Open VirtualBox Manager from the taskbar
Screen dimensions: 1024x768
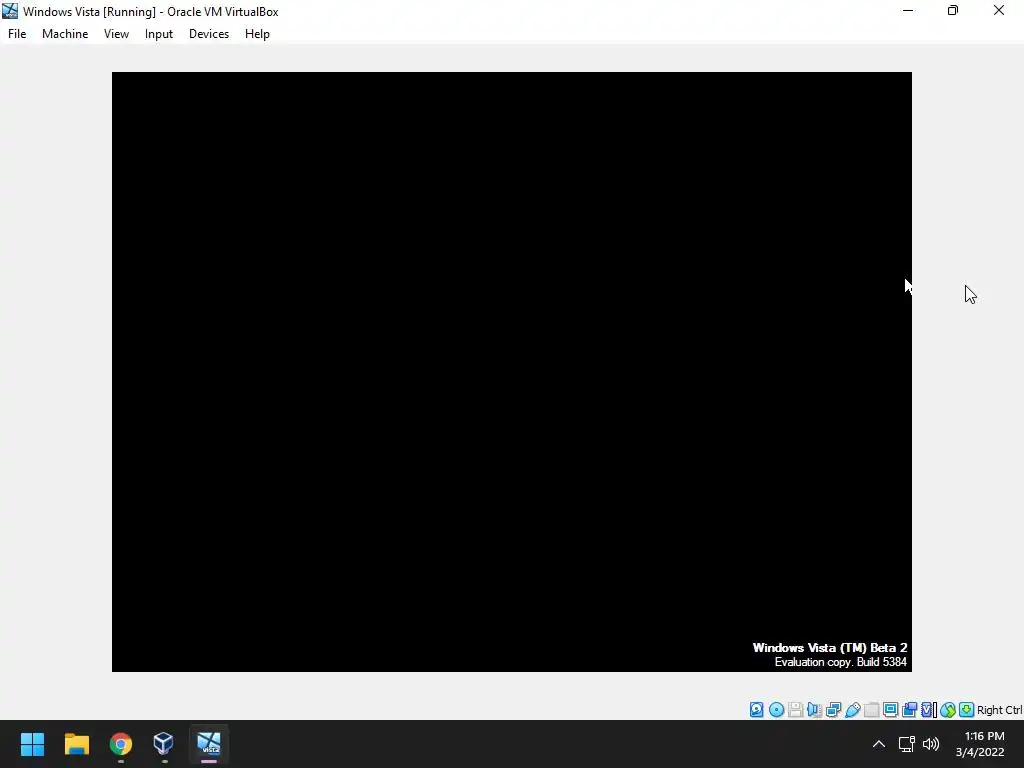pyautogui.click(x=163, y=744)
